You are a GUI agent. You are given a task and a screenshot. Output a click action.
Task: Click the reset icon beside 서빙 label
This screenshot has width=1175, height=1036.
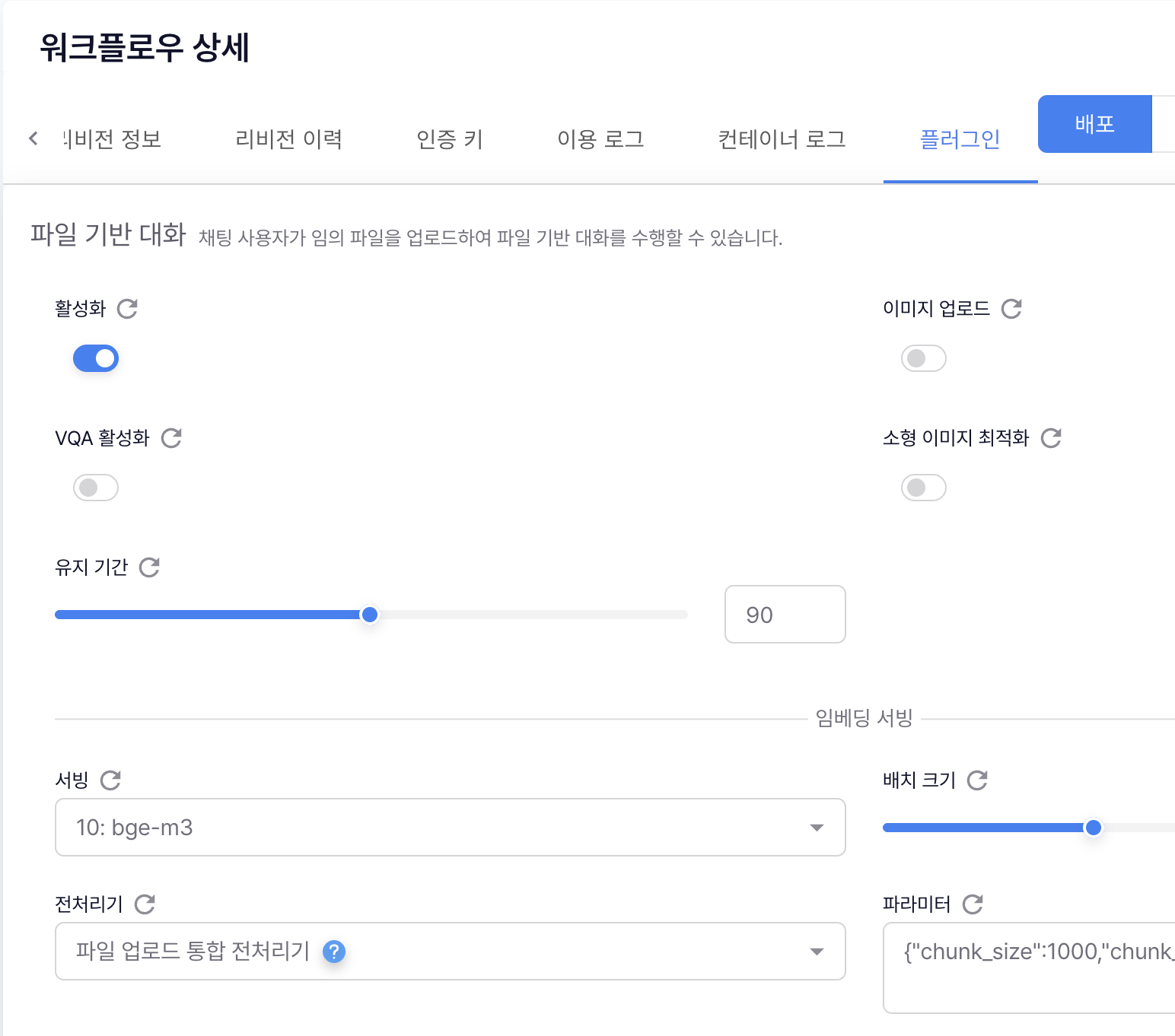[110, 780]
